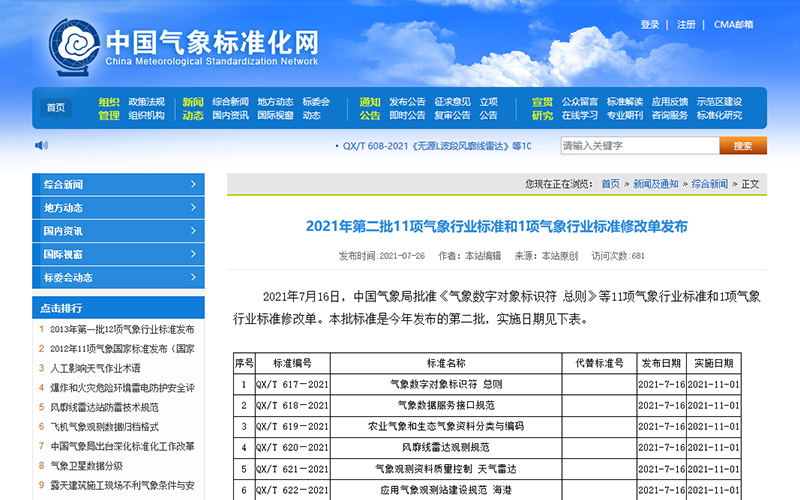Open 政策法规 in navigation bar
Viewport: 800px width, 500px height.
(x=146, y=102)
